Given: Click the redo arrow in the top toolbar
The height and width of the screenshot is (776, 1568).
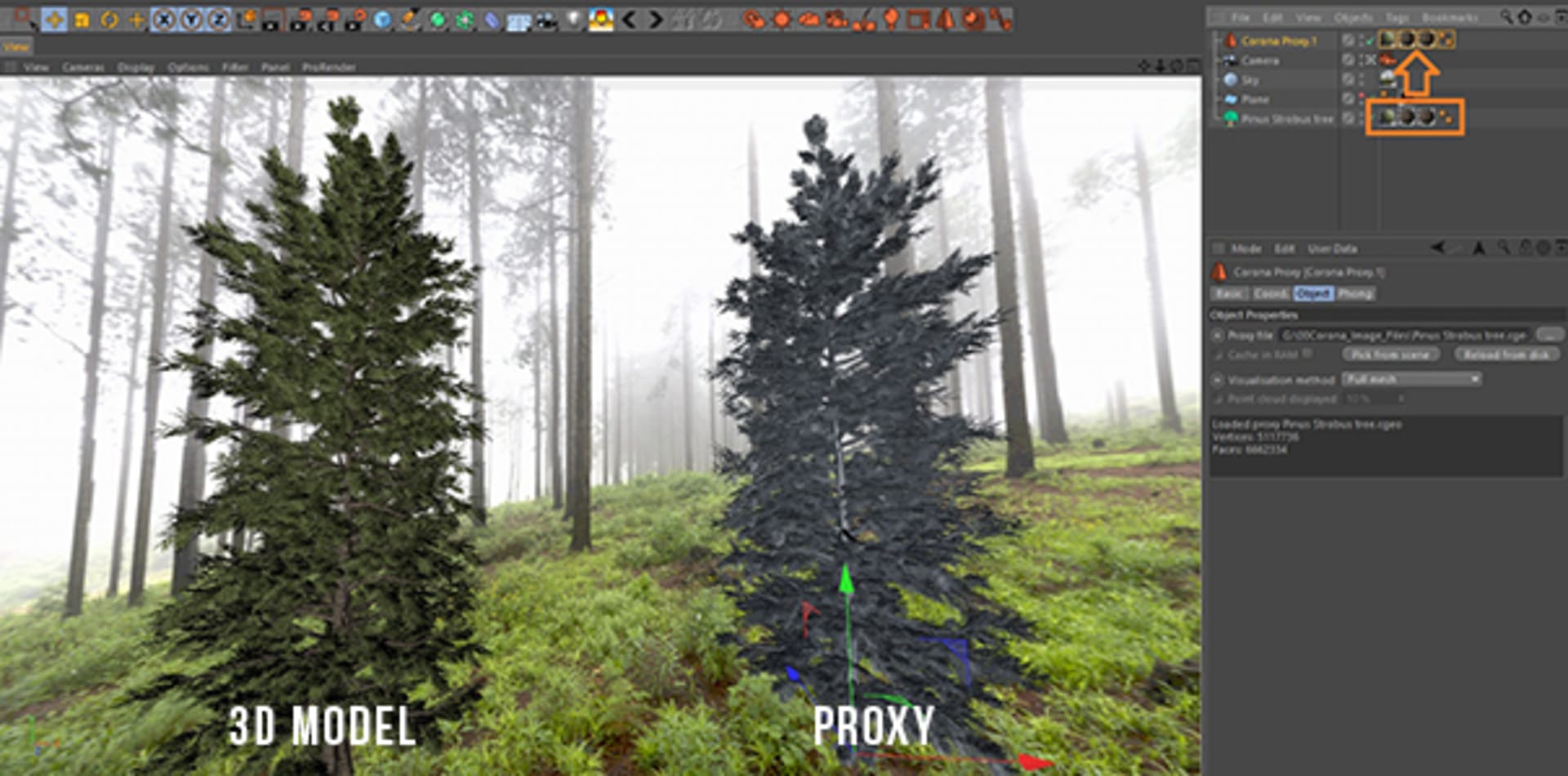Looking at the screenshot, I should [x=656, y=19].
